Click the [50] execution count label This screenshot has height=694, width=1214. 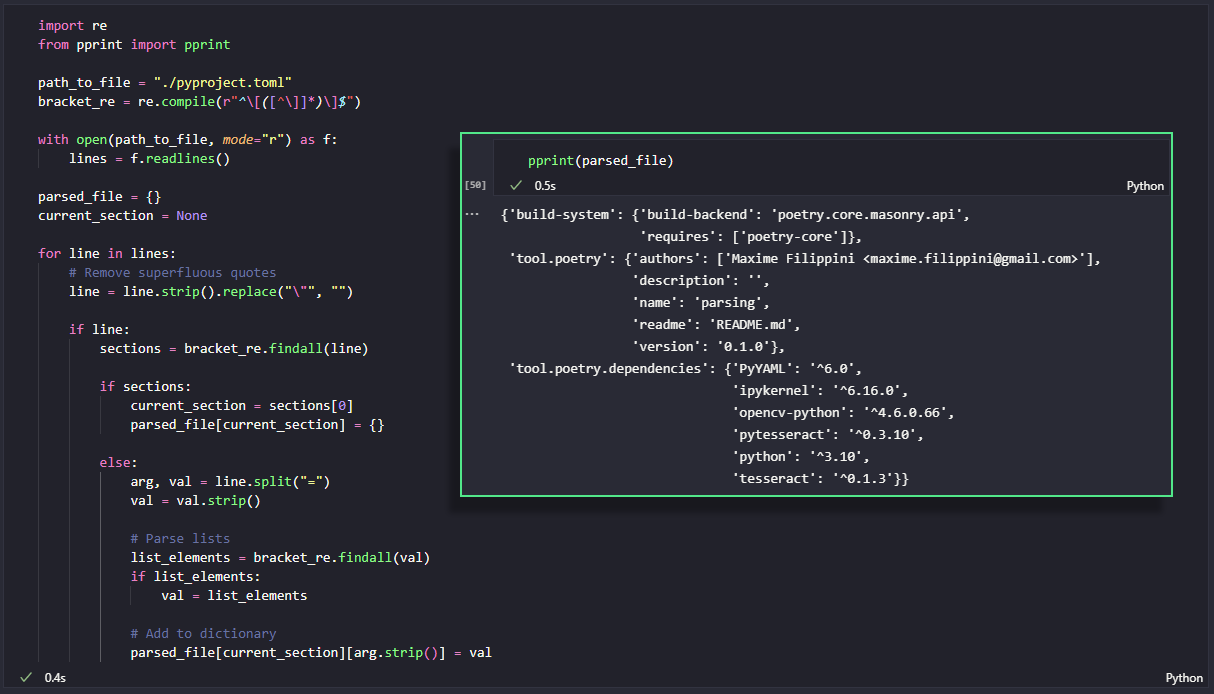[x=475, y=185]
